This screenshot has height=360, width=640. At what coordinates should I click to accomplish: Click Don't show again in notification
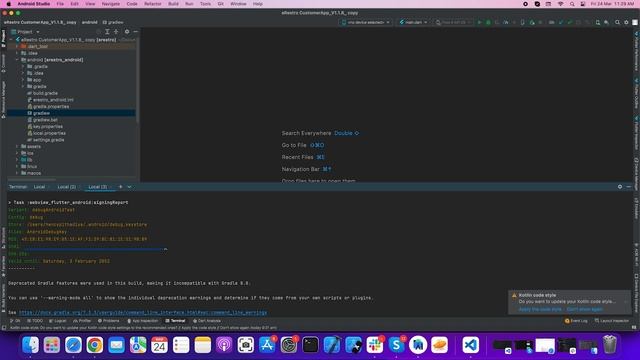584,309
